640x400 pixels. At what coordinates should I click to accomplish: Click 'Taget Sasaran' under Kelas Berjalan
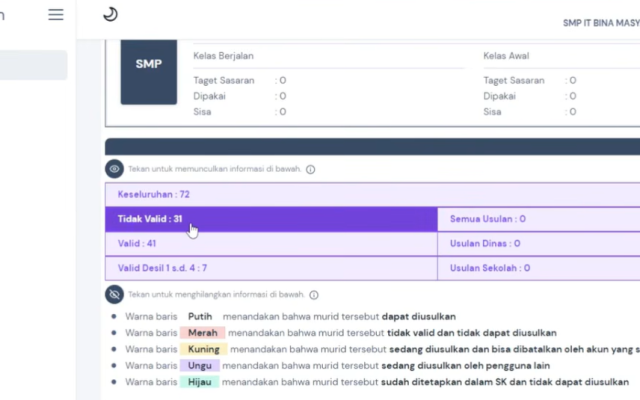(224, 80)
